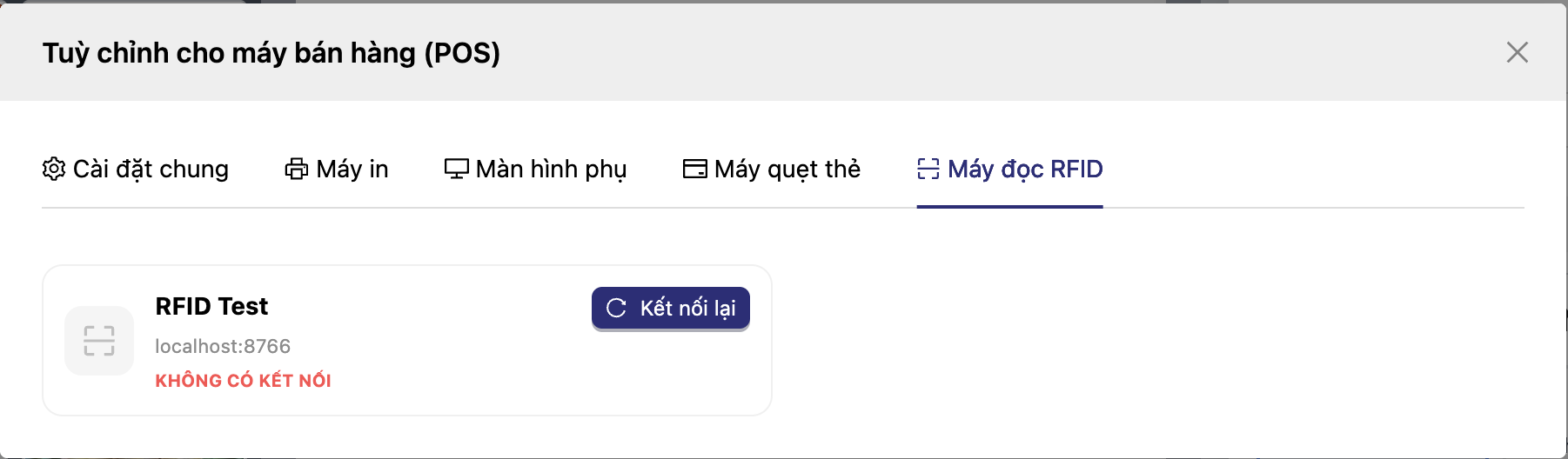This screenshot has width=1568, height=459.
Task: Click the empty area right of the device card
Action: [1131, 339]
